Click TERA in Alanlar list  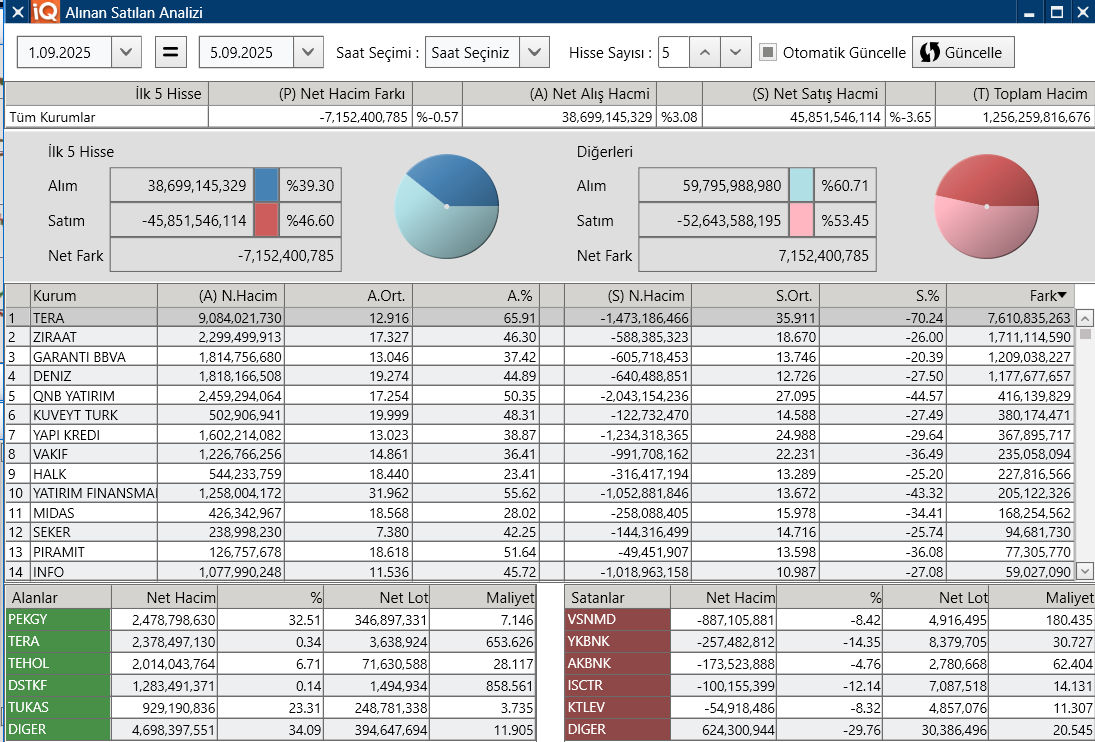pos(58,641)
